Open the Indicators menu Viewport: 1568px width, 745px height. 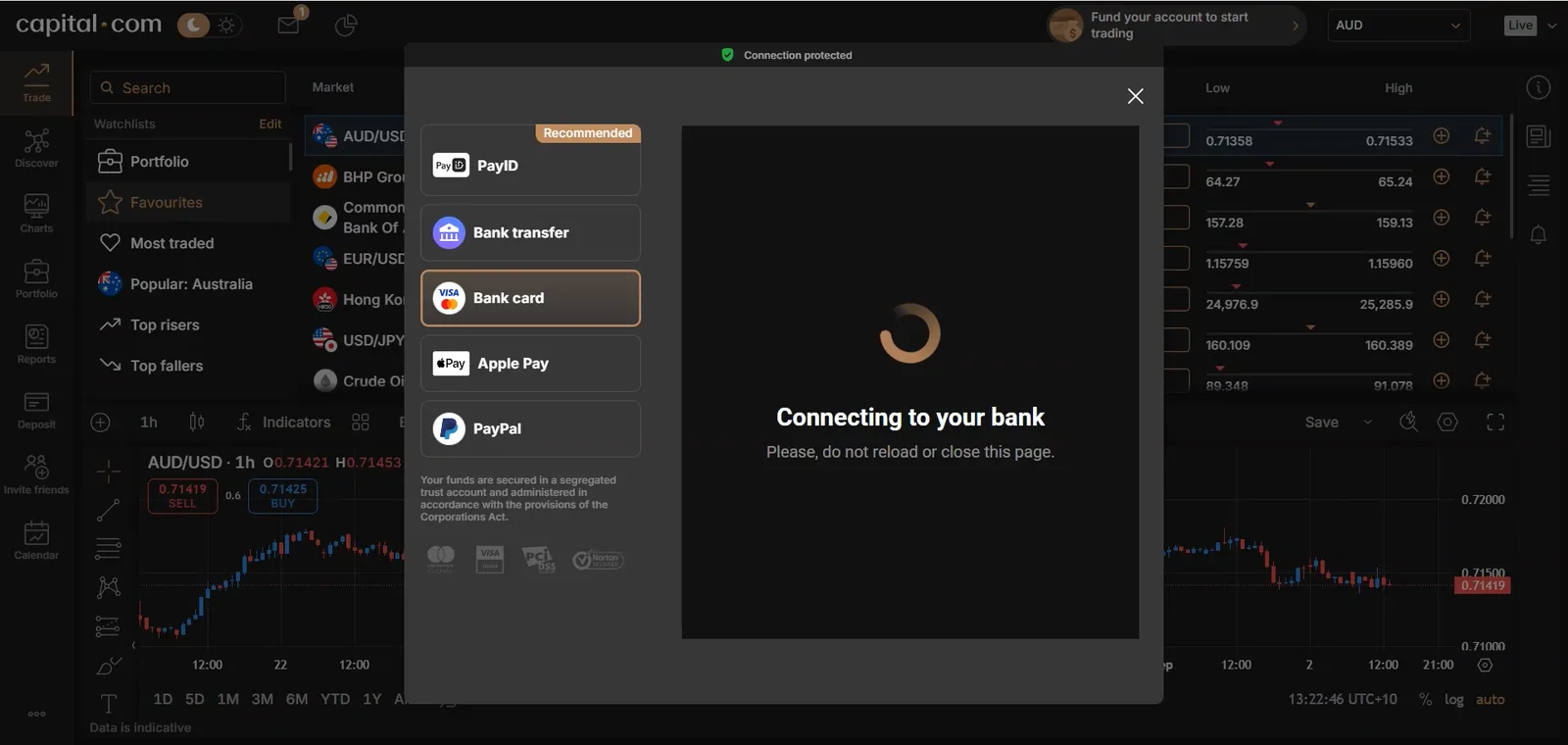point(284,422)
